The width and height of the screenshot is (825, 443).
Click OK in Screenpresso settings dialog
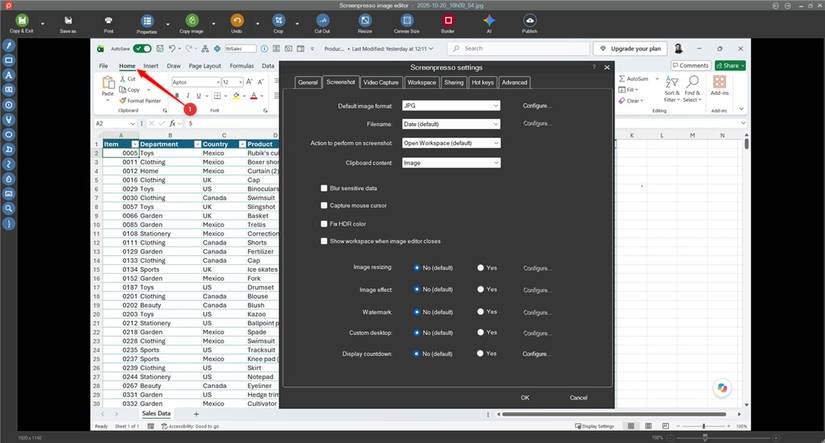coord(525,398)
